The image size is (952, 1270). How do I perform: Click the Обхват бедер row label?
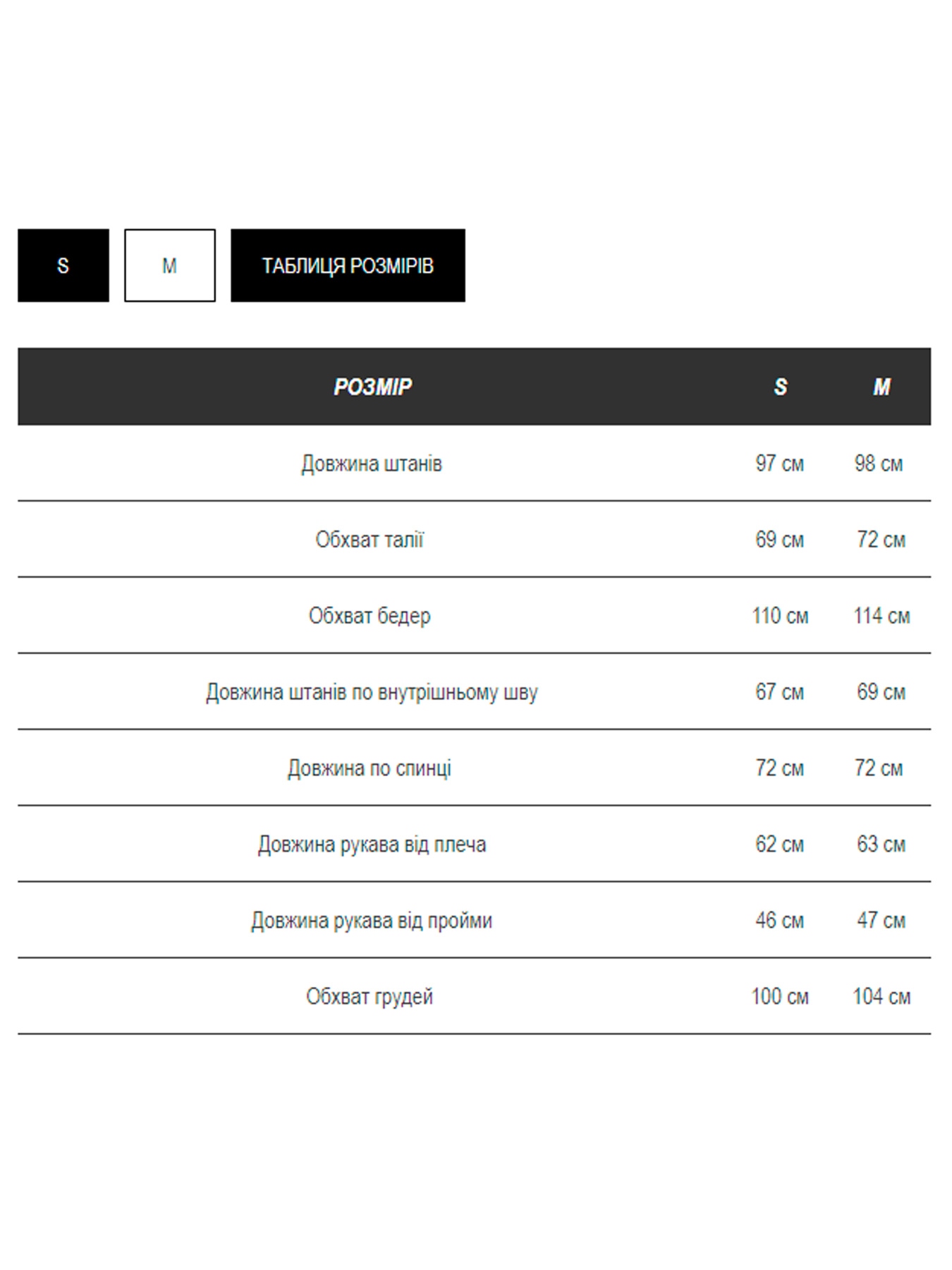370,616
